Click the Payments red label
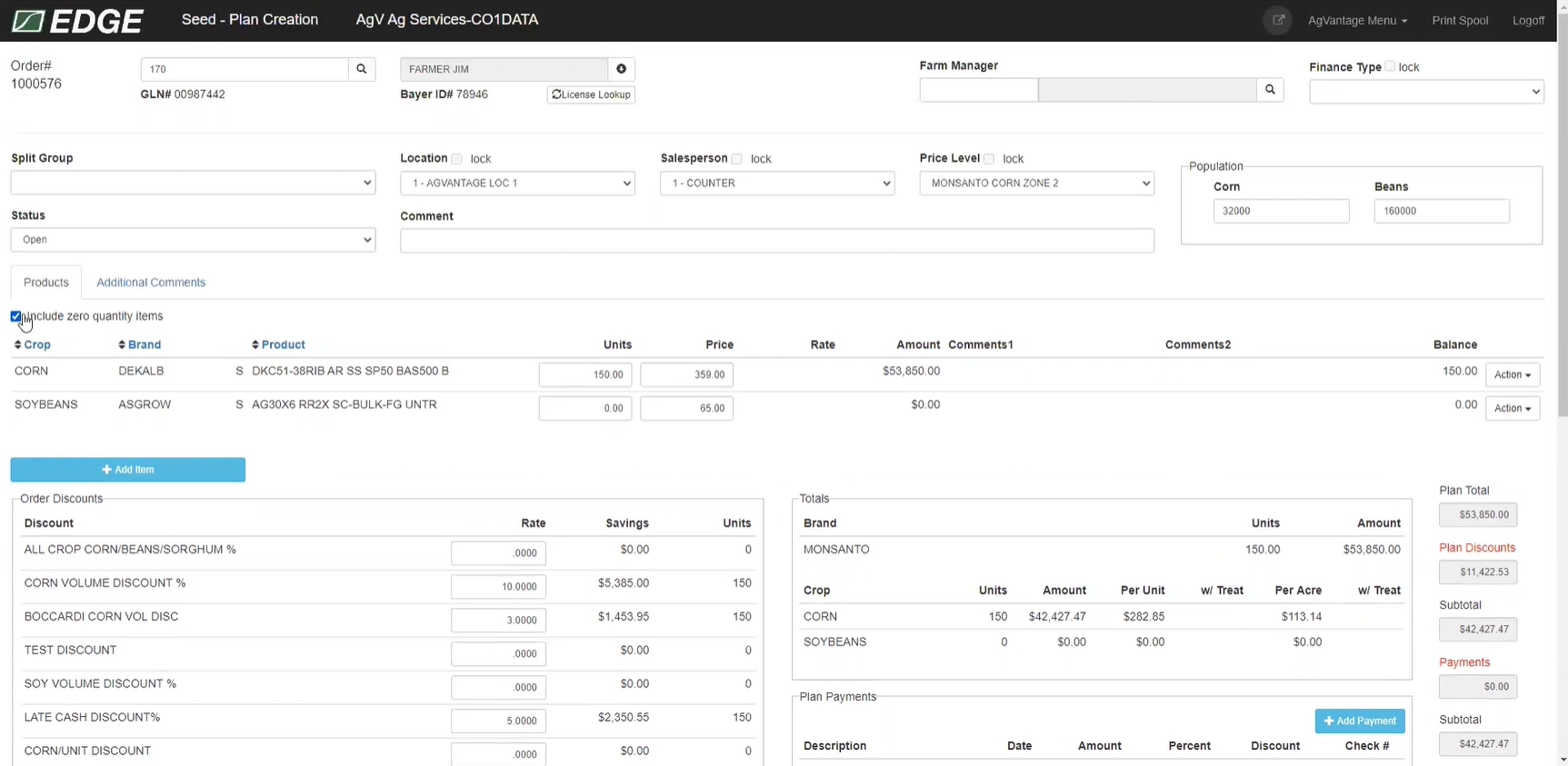 (x=1464, y=662)
